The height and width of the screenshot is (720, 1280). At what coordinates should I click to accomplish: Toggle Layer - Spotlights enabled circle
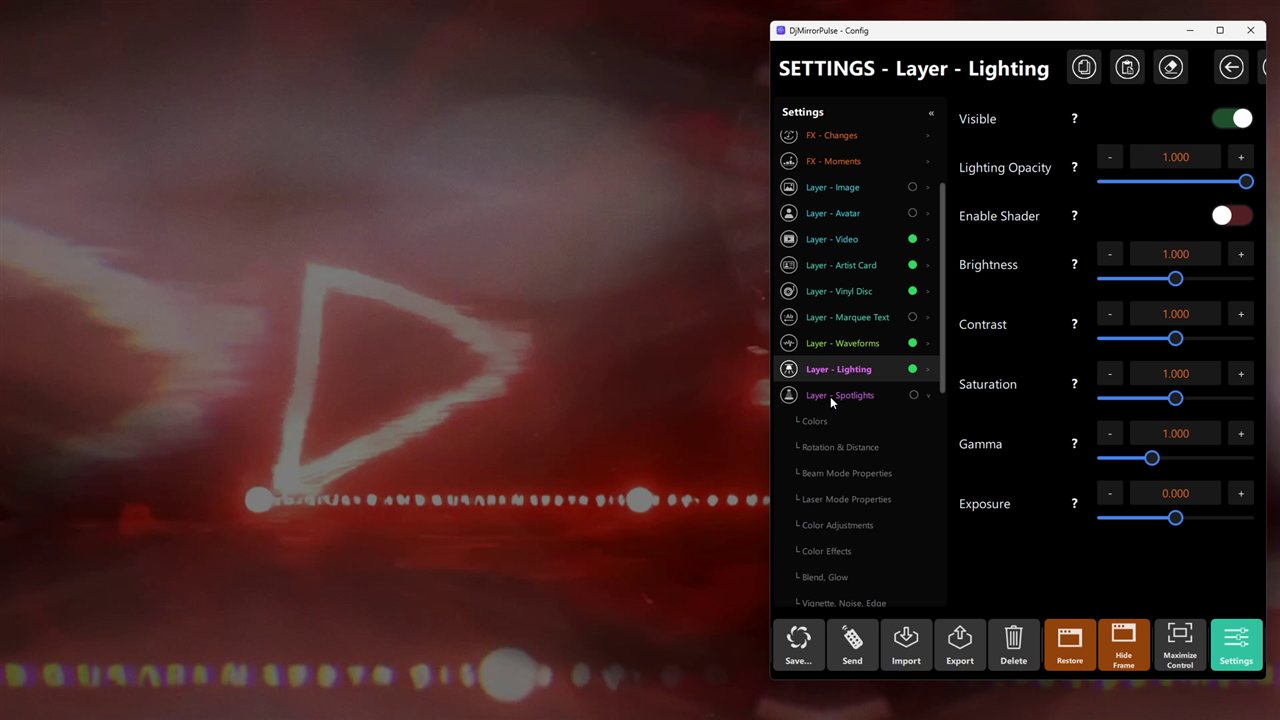pyautogui.click(x=913, y=395)
